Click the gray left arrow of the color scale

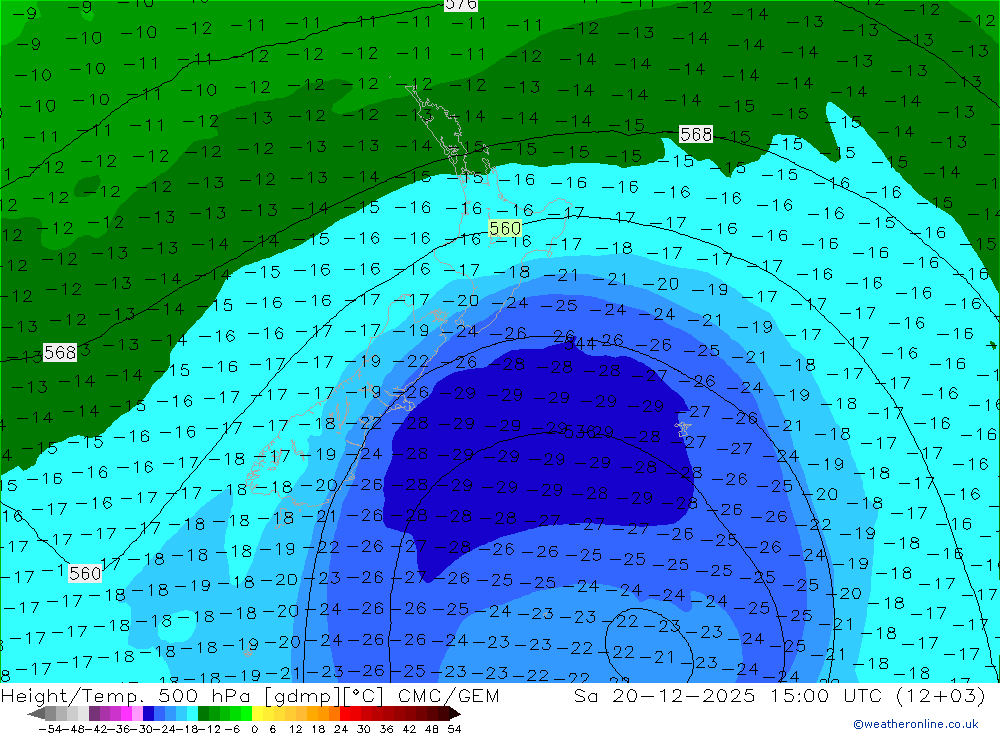click(x=36, y=713)
